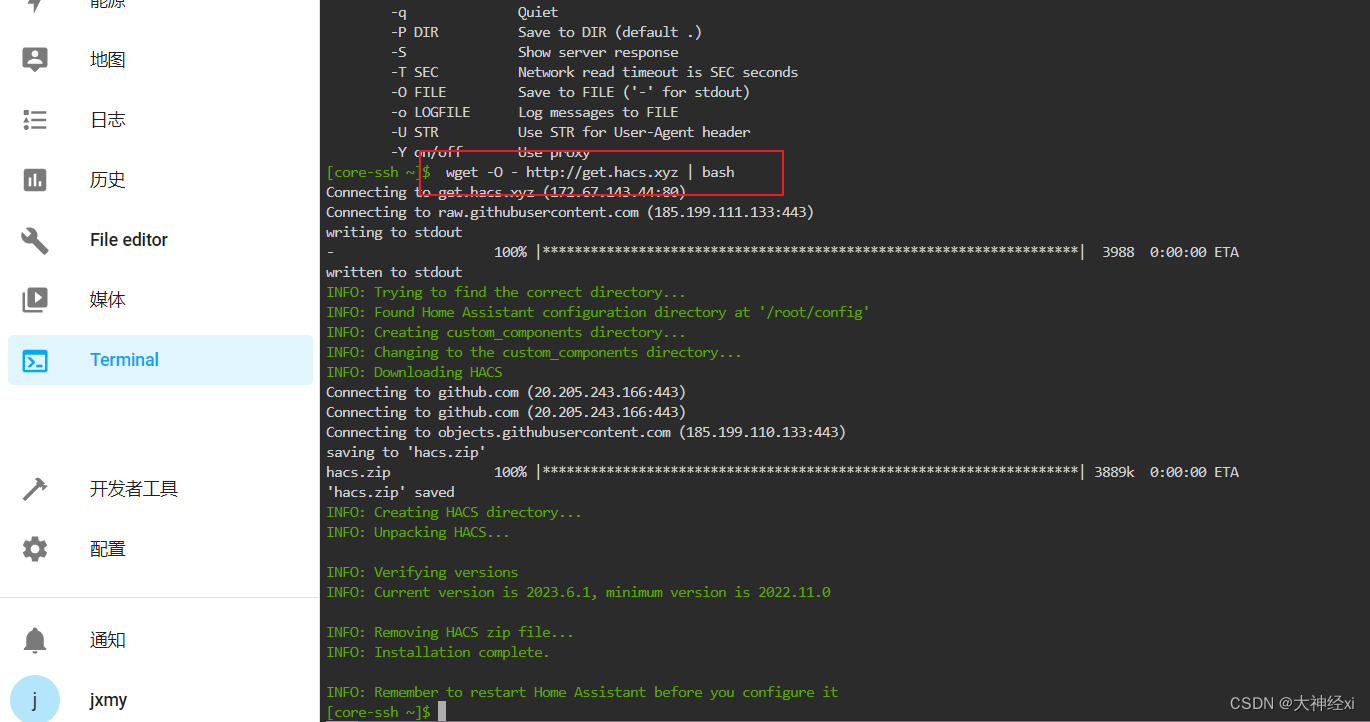Click 'INFO: Creating custom_components directory...' line
Viewport: 1370px width, 722px height.
coord(506,332)
